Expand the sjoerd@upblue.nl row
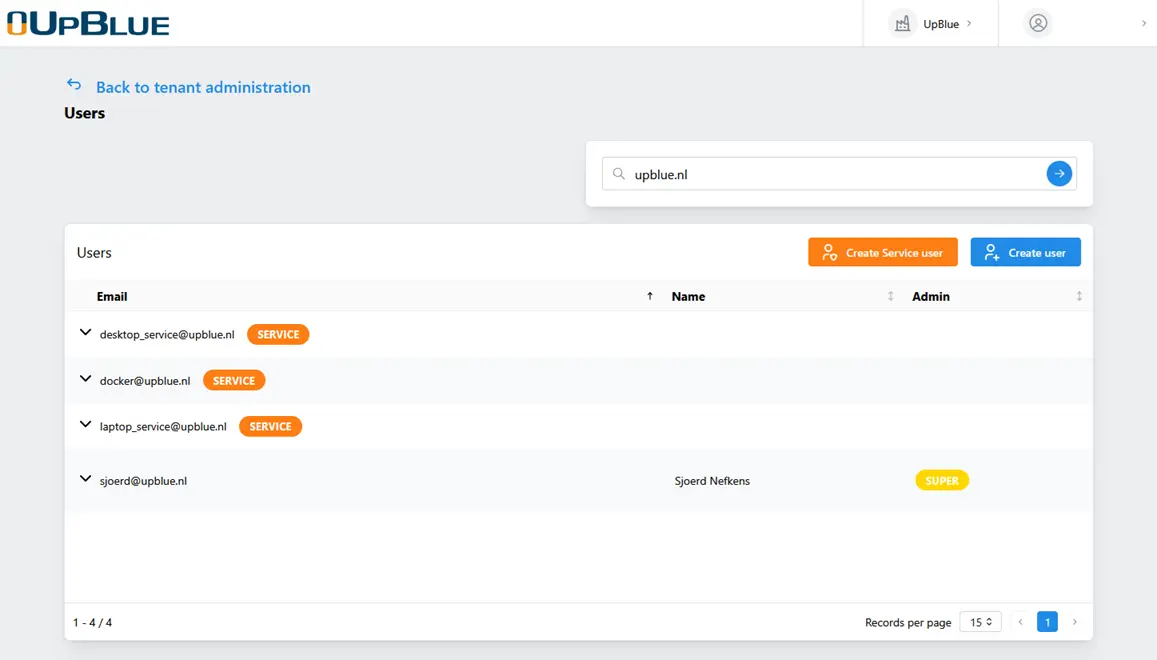1157x660 pixels. 85,479
